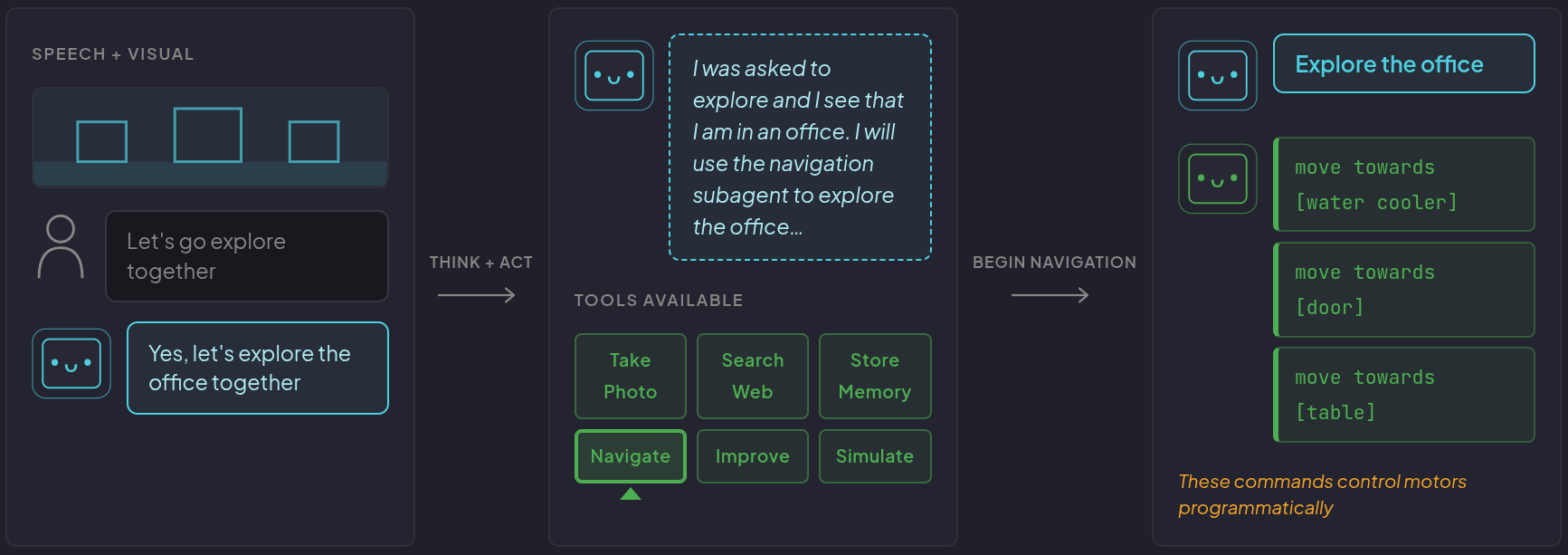Select the Take Photo tool
This screenshot has height=555, width=1568.
631,376
